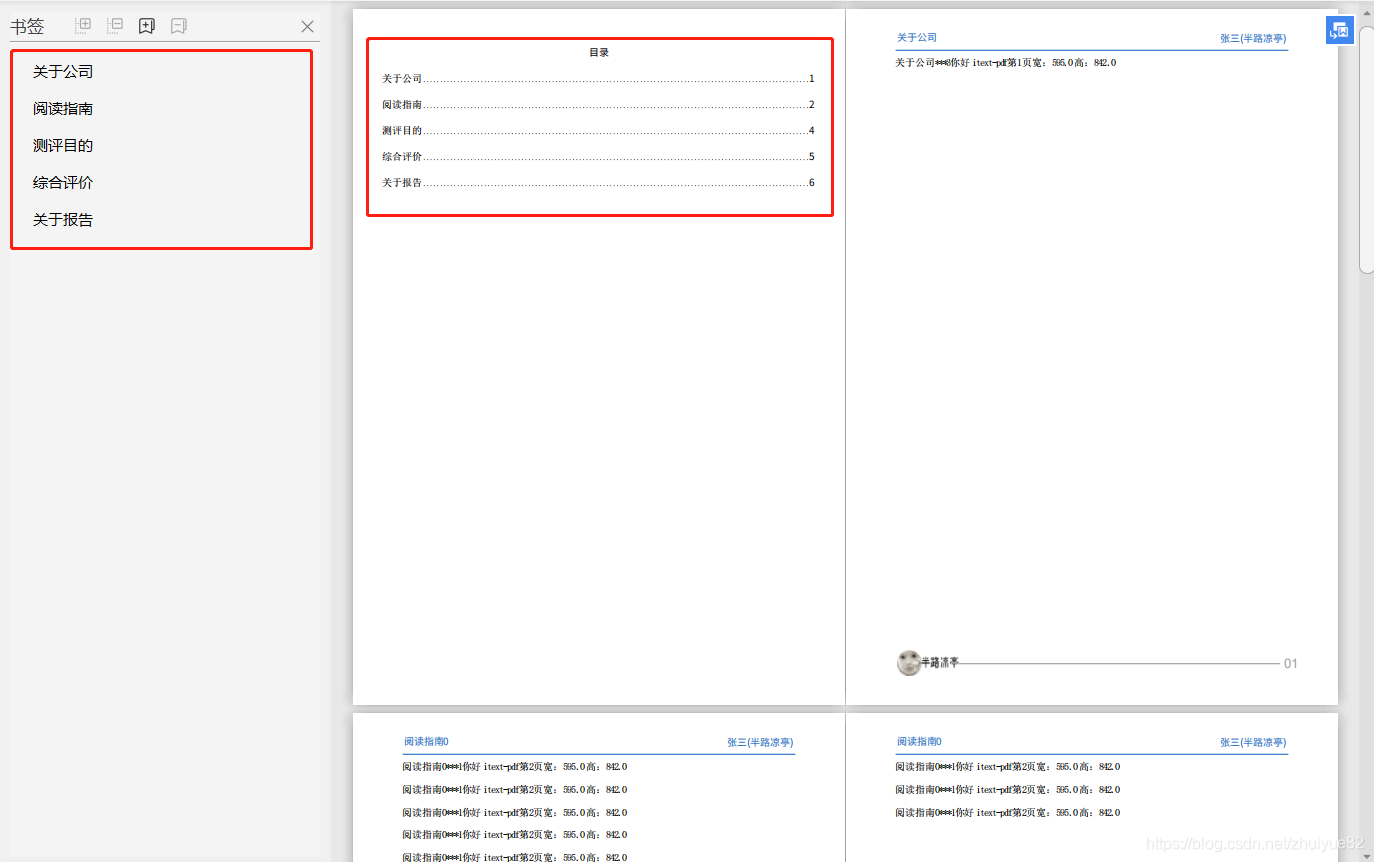Expand all bookmarks with the tree-plus icon

pyautogui.click(x=83, y=25)
